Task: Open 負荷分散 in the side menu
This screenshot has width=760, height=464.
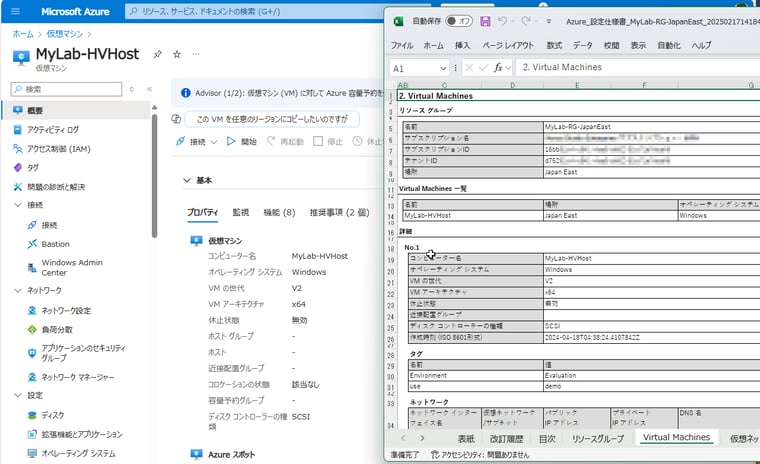Action: point(57,330)
